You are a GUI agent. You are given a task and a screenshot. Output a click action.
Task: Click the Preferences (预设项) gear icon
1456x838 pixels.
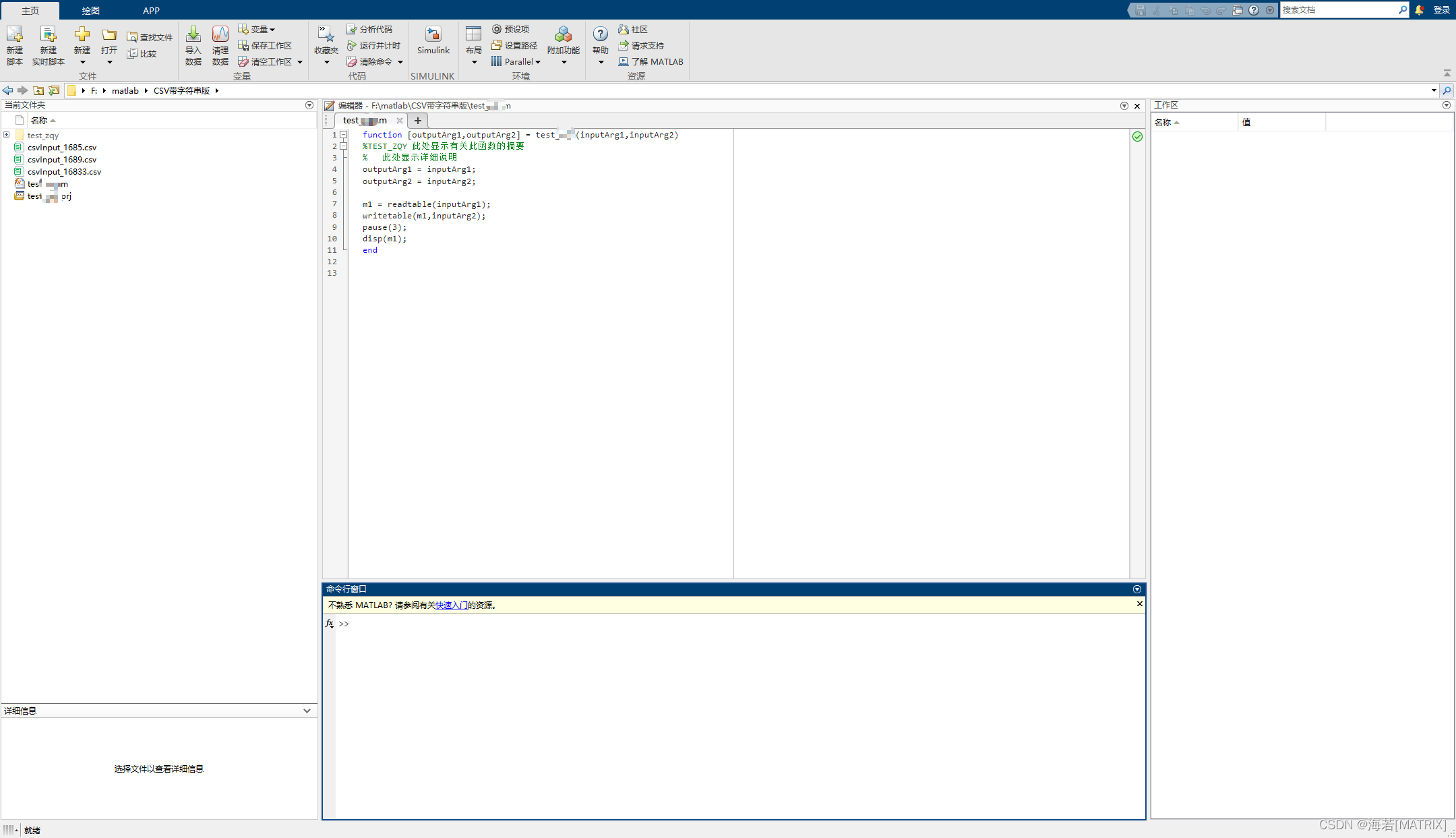pos(497,29)
